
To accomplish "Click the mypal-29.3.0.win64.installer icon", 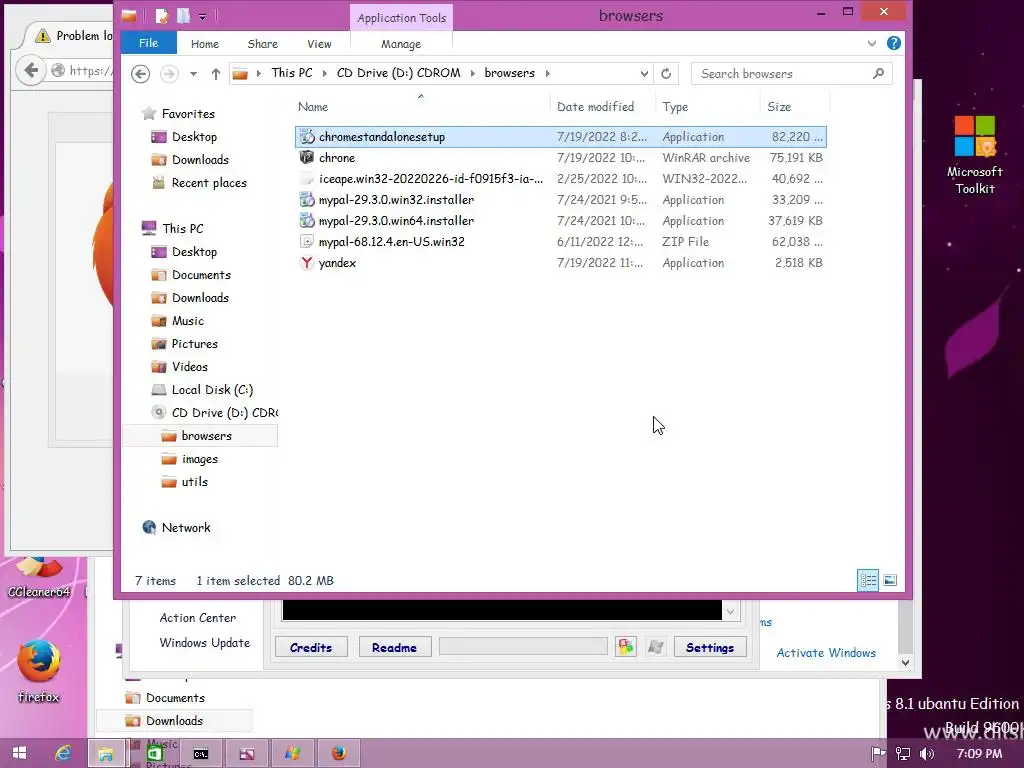I will [307, 221].
